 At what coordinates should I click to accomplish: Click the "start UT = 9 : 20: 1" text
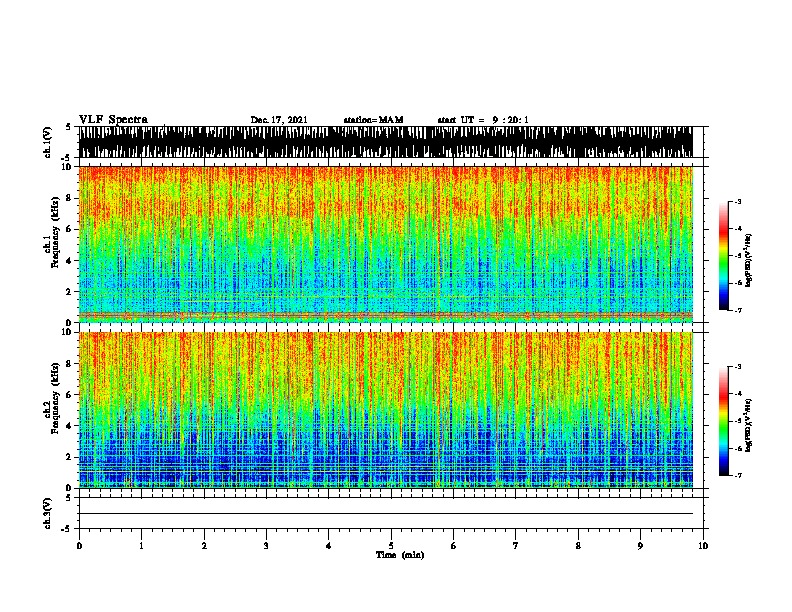tap(483, 120)
